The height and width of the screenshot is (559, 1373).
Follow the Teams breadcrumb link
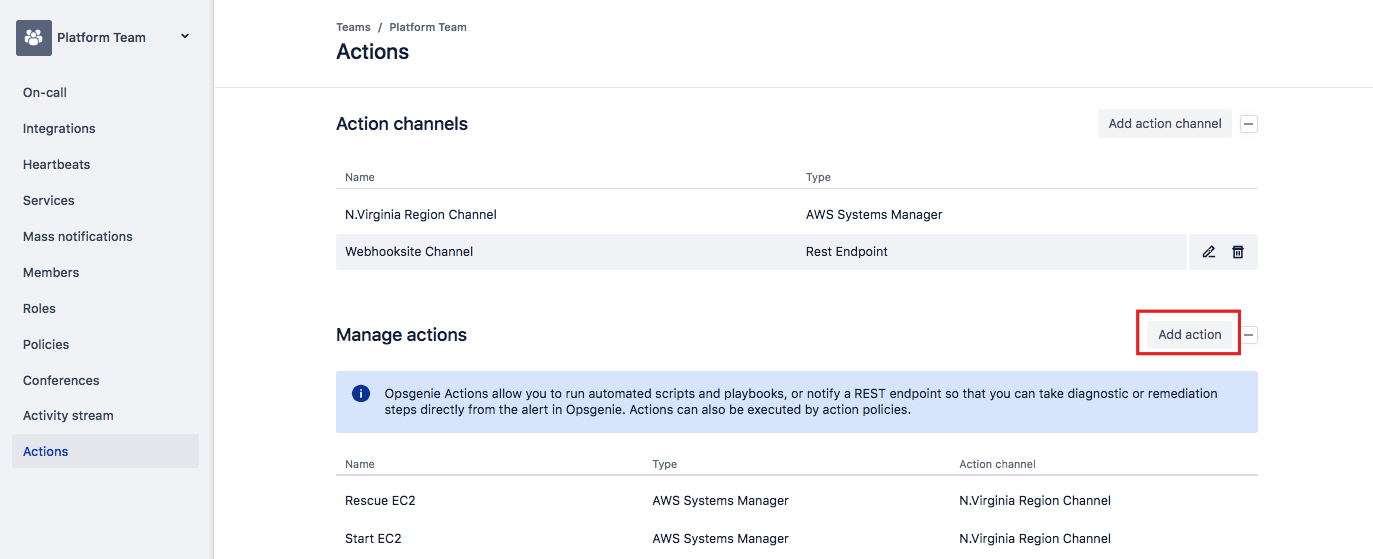(353, 27)
